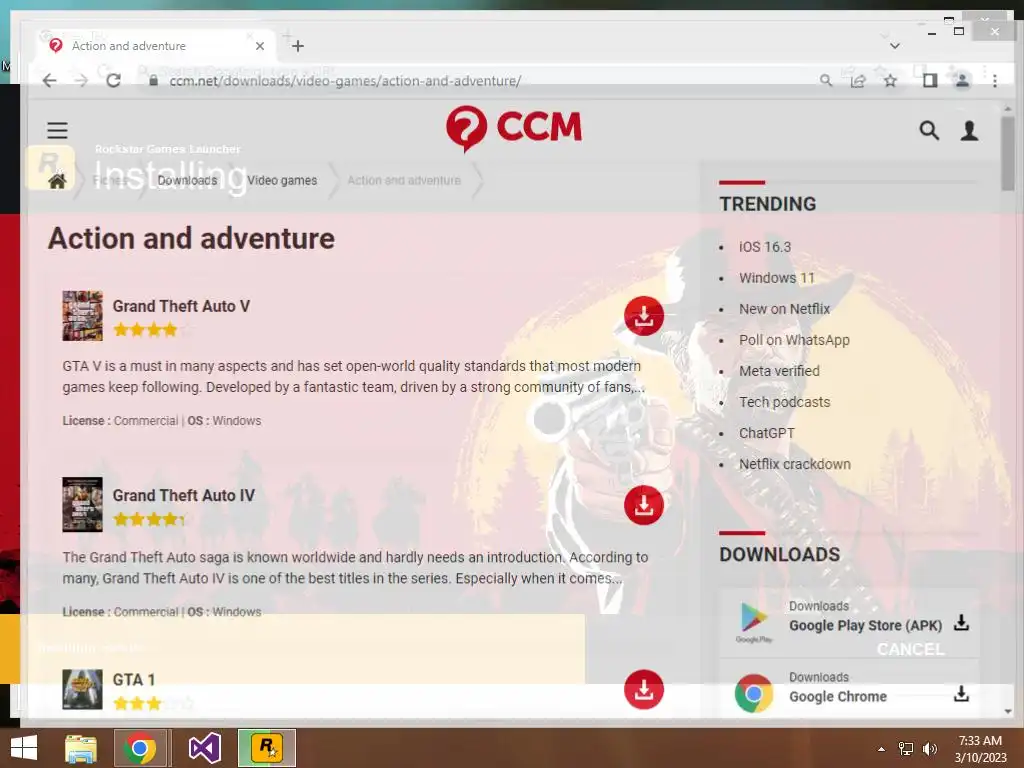Click the Google Play Store download arrow
Image resolution: width=1024 pixels, height=768 pixels.
(961, 622)
